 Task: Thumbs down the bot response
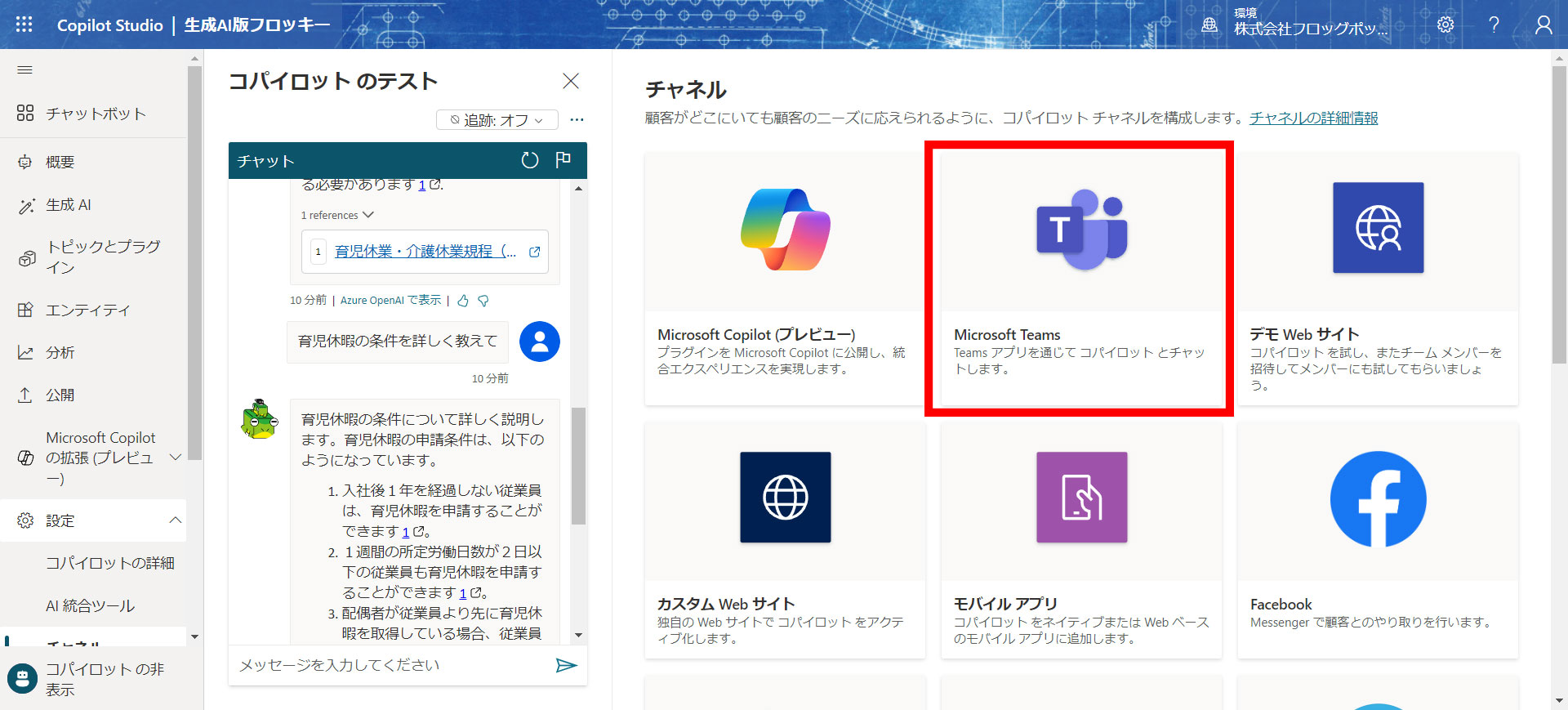(x=483, y=301)
